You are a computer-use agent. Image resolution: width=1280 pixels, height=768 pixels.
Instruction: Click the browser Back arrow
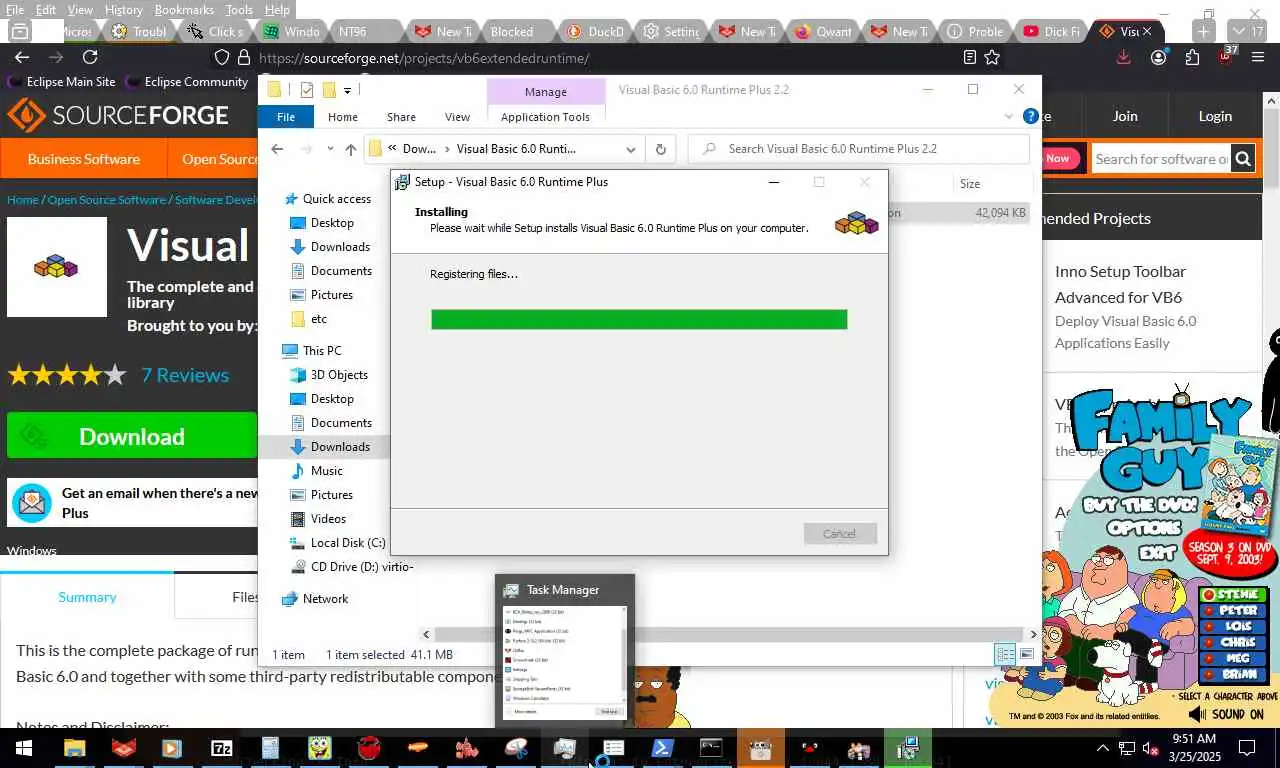tap(21, 57)
